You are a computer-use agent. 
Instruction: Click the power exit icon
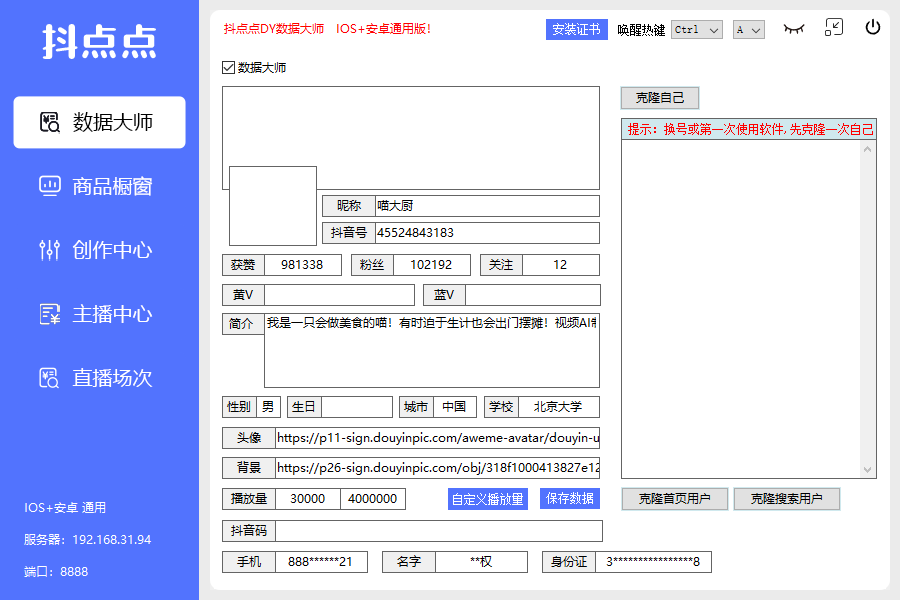point(872,27)
